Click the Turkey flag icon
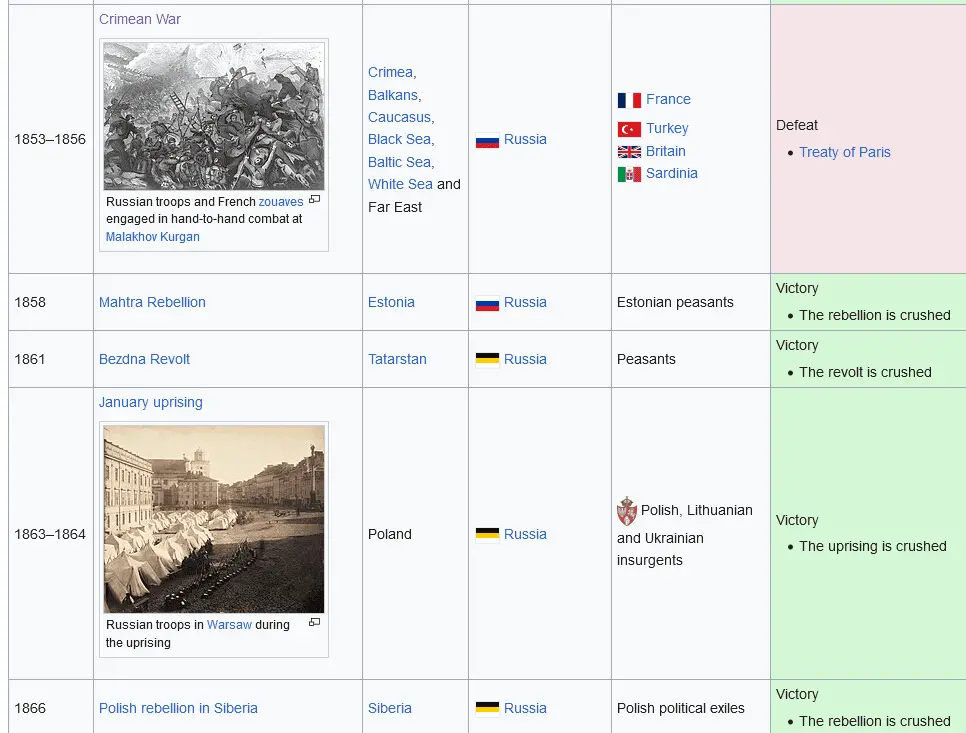Image resolution: width=966 pixels, height=733 pixels. tap(629, 129)
